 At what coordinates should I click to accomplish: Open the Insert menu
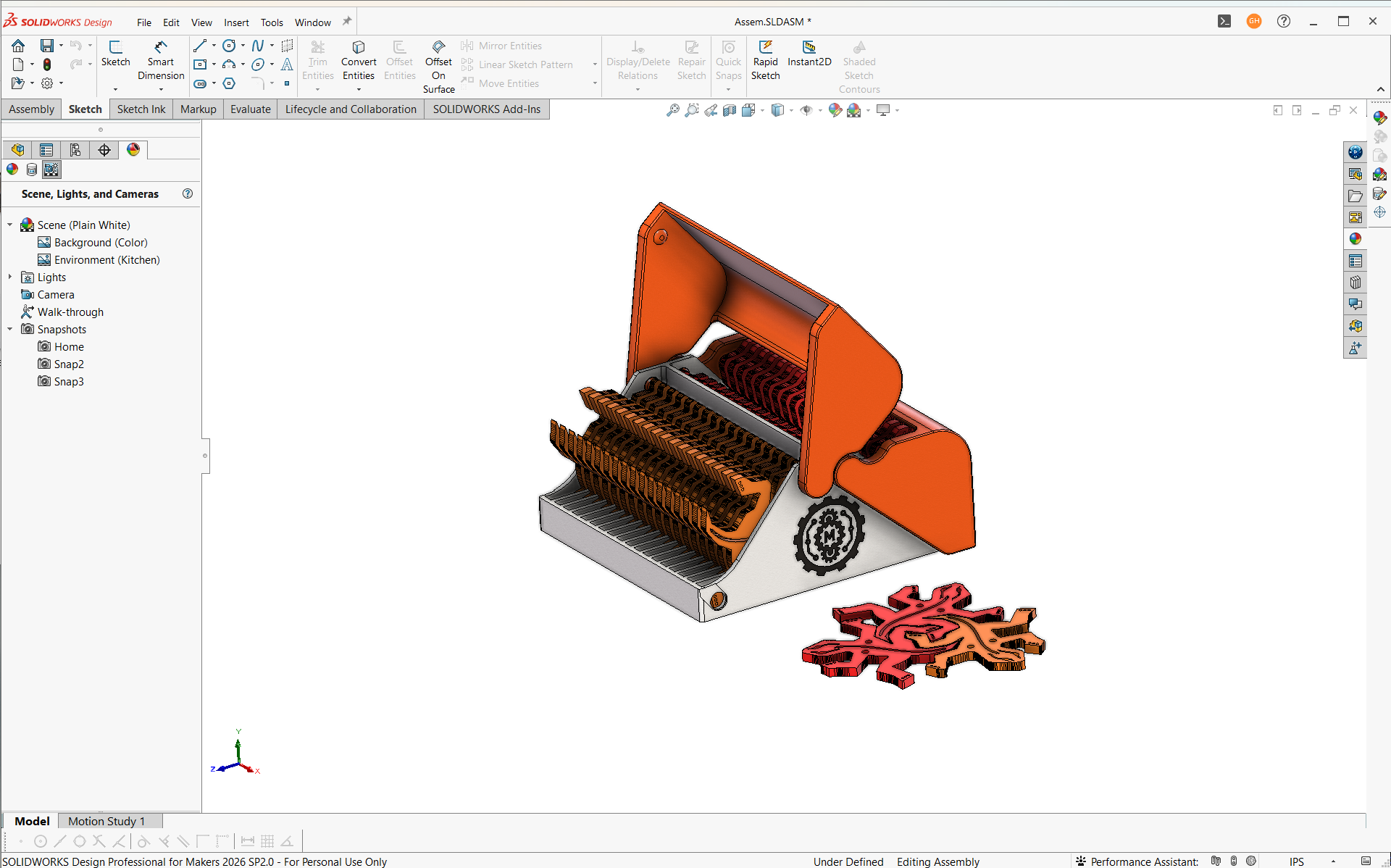tap(236, 22)
